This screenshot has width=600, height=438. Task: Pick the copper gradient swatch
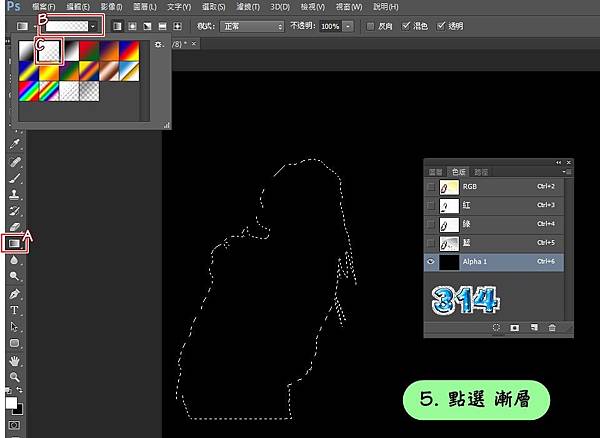tap(109, 71)
